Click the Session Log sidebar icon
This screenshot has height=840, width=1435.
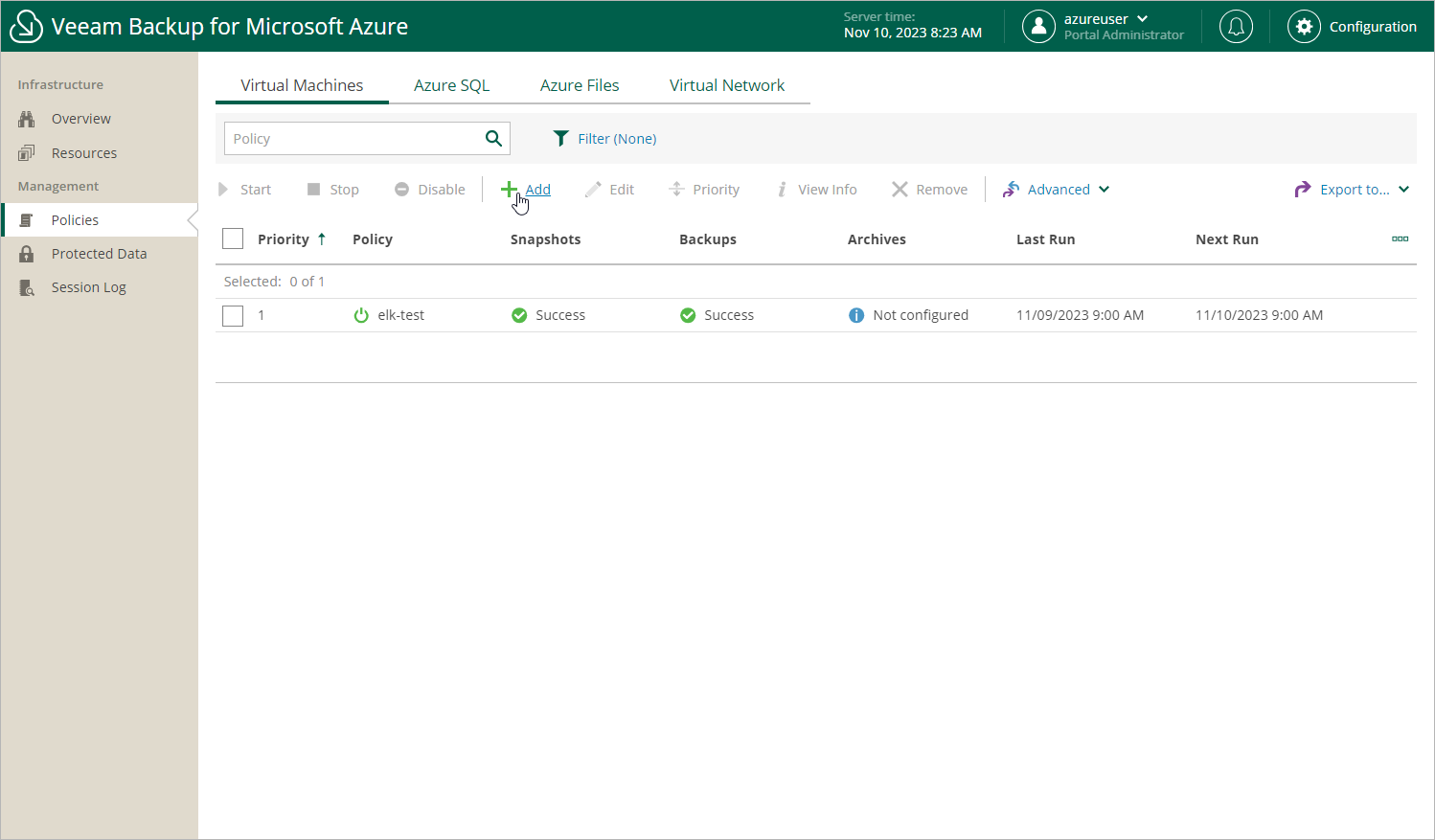coord(27,287)
